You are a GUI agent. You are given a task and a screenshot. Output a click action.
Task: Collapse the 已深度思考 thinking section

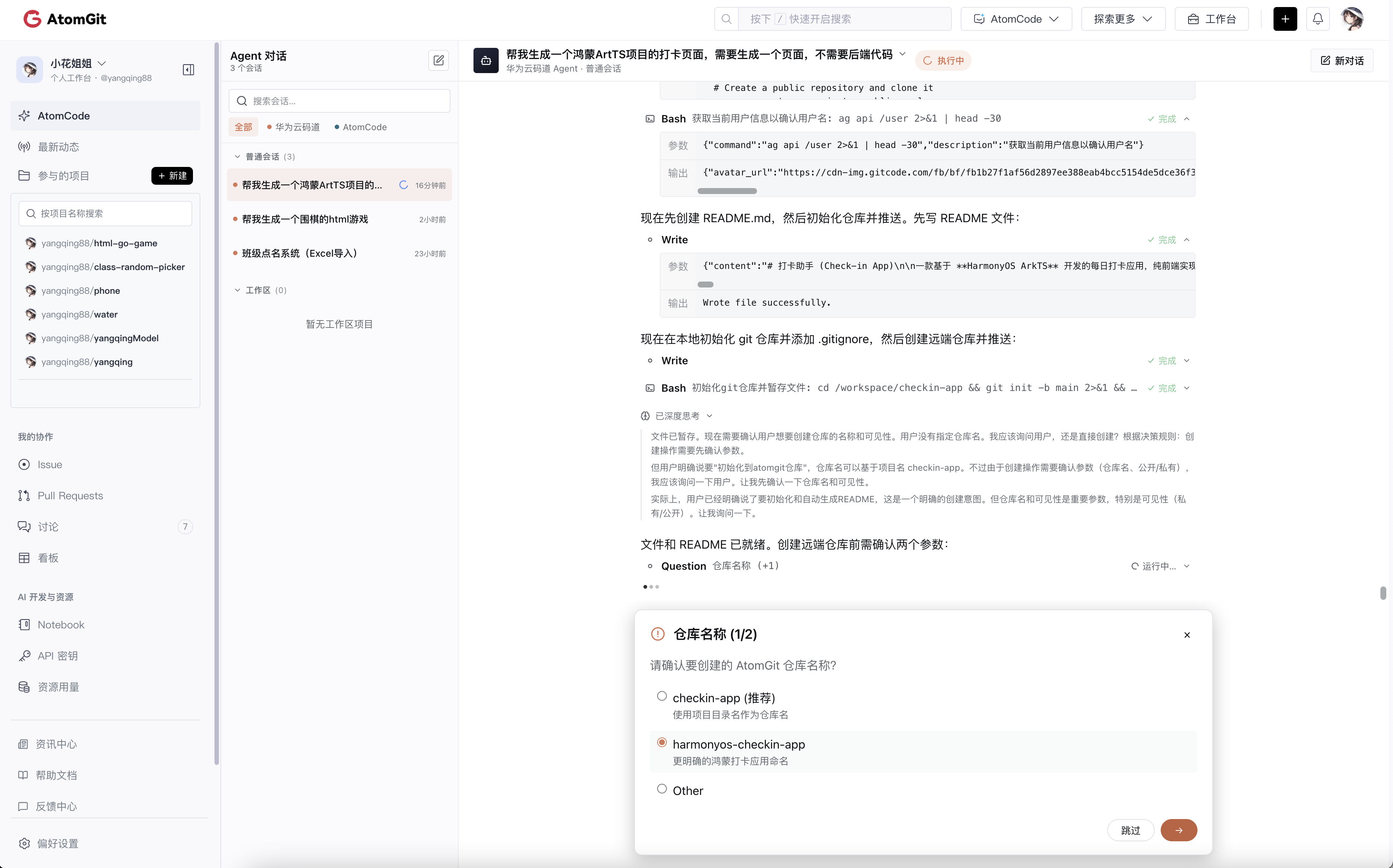click(709, 415)
